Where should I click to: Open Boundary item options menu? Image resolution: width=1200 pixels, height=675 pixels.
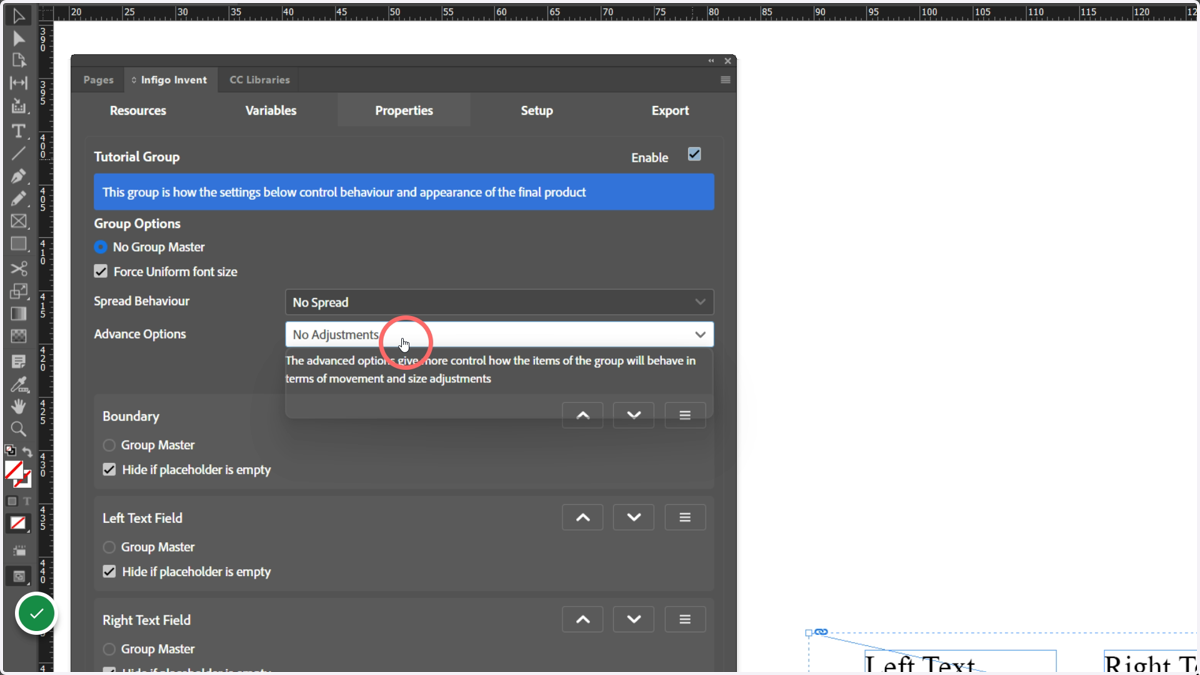point(685,415)
